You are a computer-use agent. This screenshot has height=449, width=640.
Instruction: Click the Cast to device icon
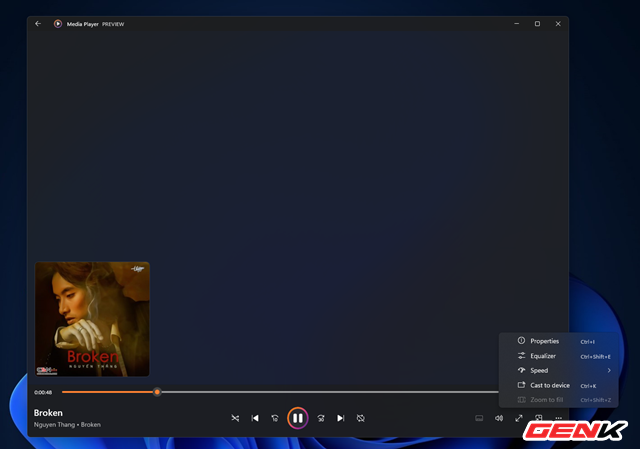tap(521, 385)
